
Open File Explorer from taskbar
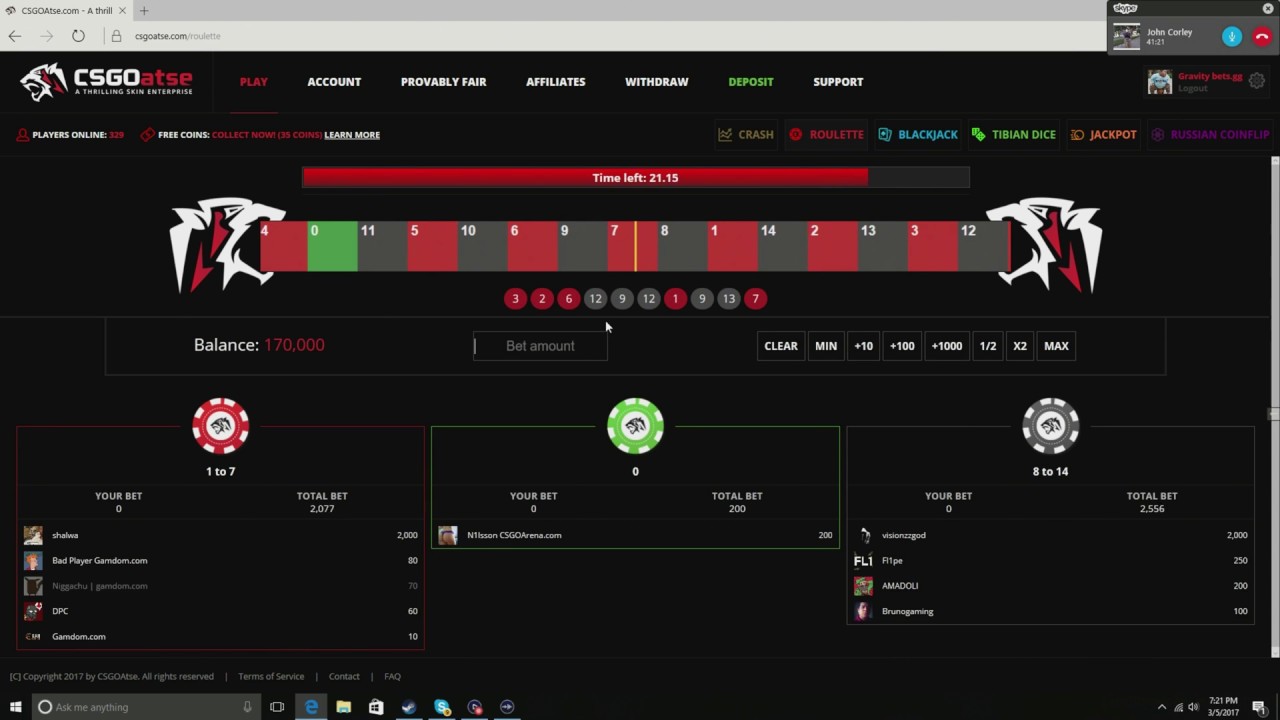344,707
